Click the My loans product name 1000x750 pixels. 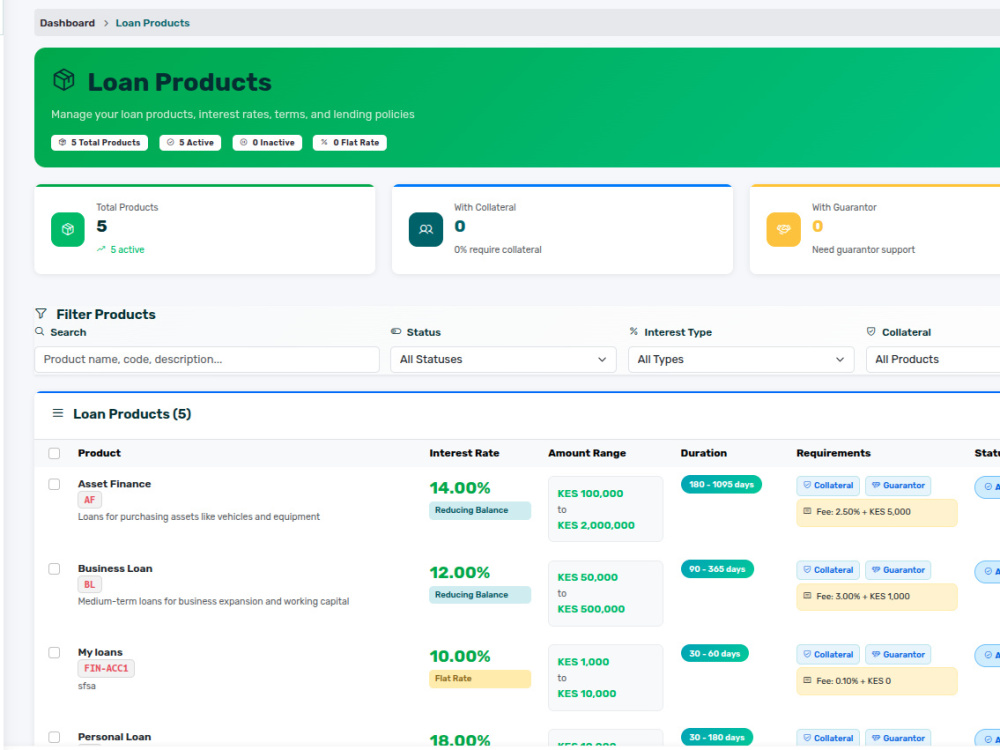click(x=100, y=652)
